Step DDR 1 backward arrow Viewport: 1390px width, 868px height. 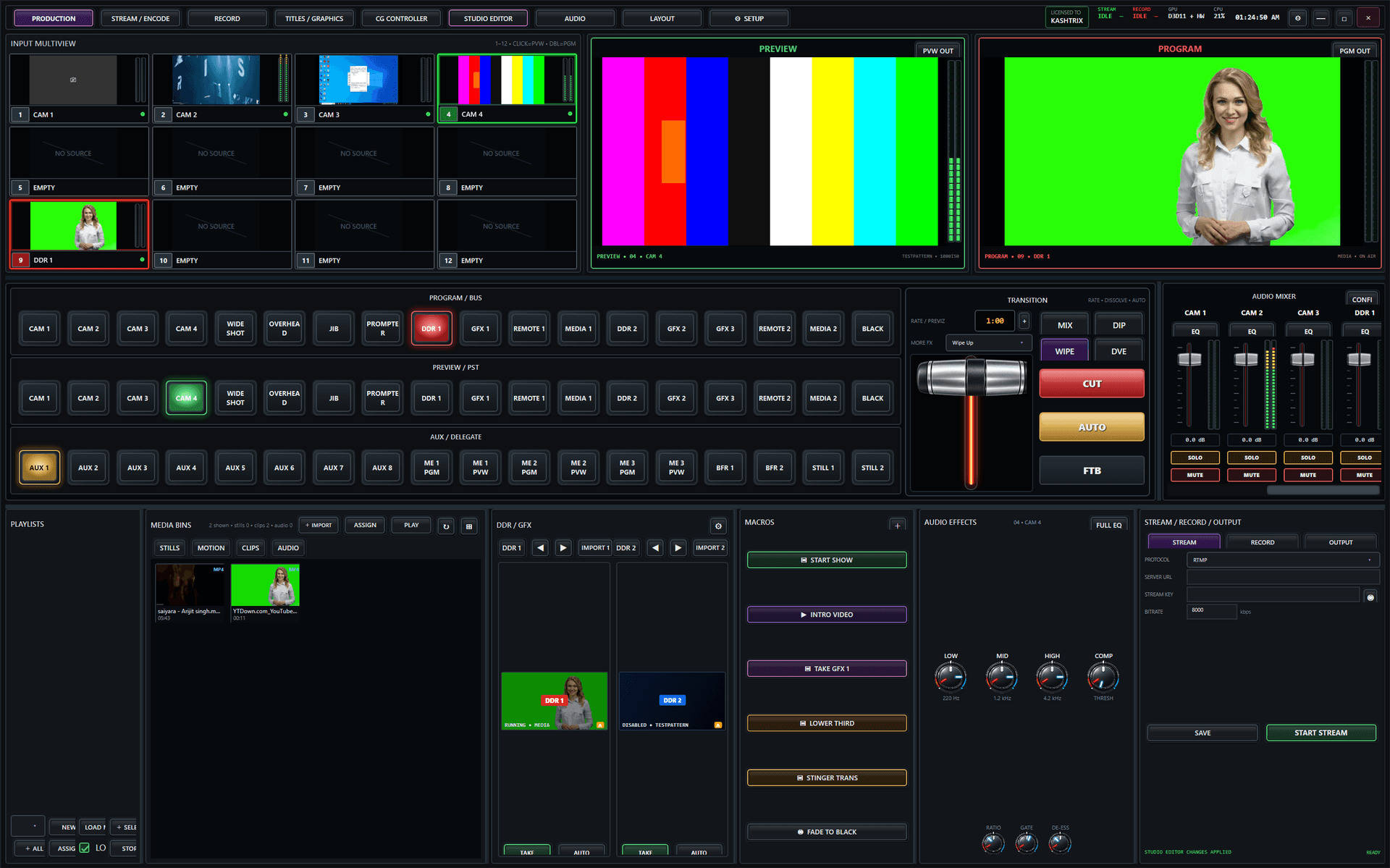click(x=540, y=548)
